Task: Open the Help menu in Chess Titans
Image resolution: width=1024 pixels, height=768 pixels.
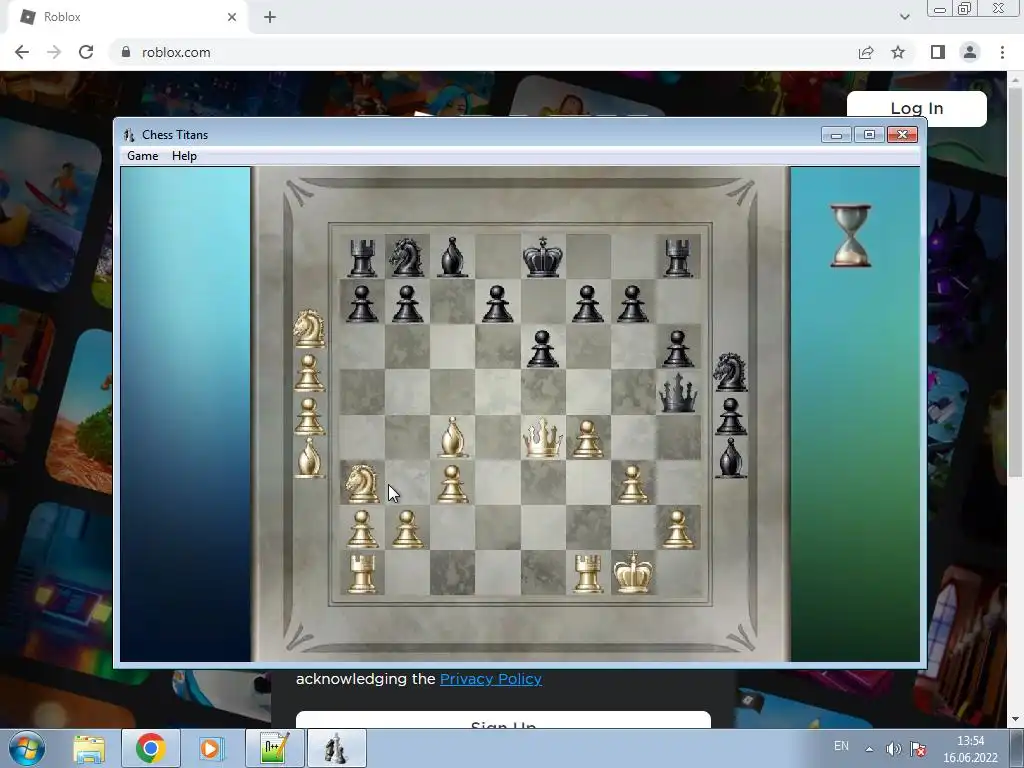Action: [x=184, y=156]
